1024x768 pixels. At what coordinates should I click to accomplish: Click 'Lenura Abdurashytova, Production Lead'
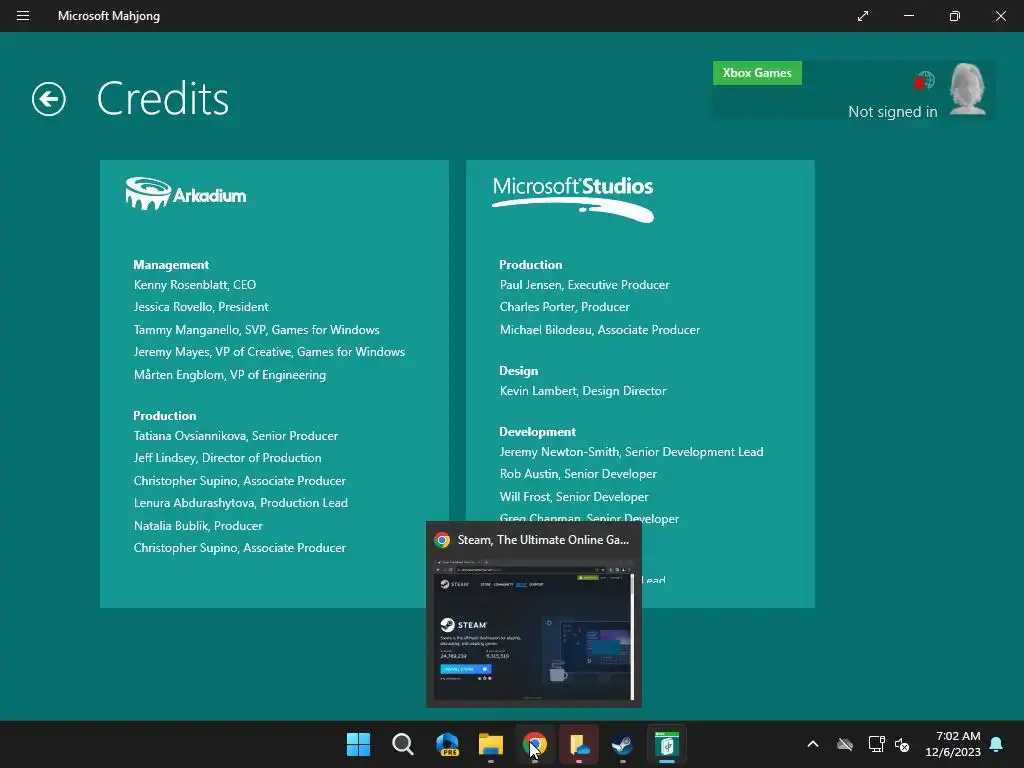pyautogui.click(x=240, y=503)
